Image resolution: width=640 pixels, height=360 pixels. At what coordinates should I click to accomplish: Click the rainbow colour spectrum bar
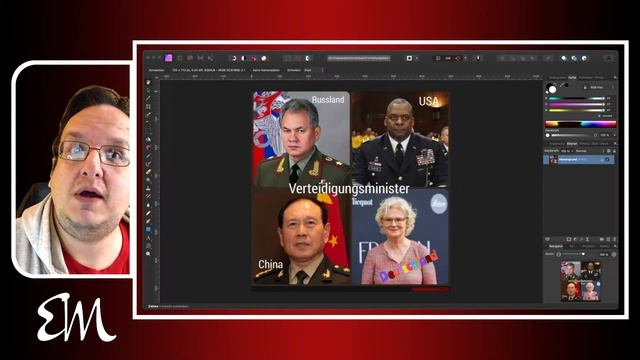tap(580, 124)
